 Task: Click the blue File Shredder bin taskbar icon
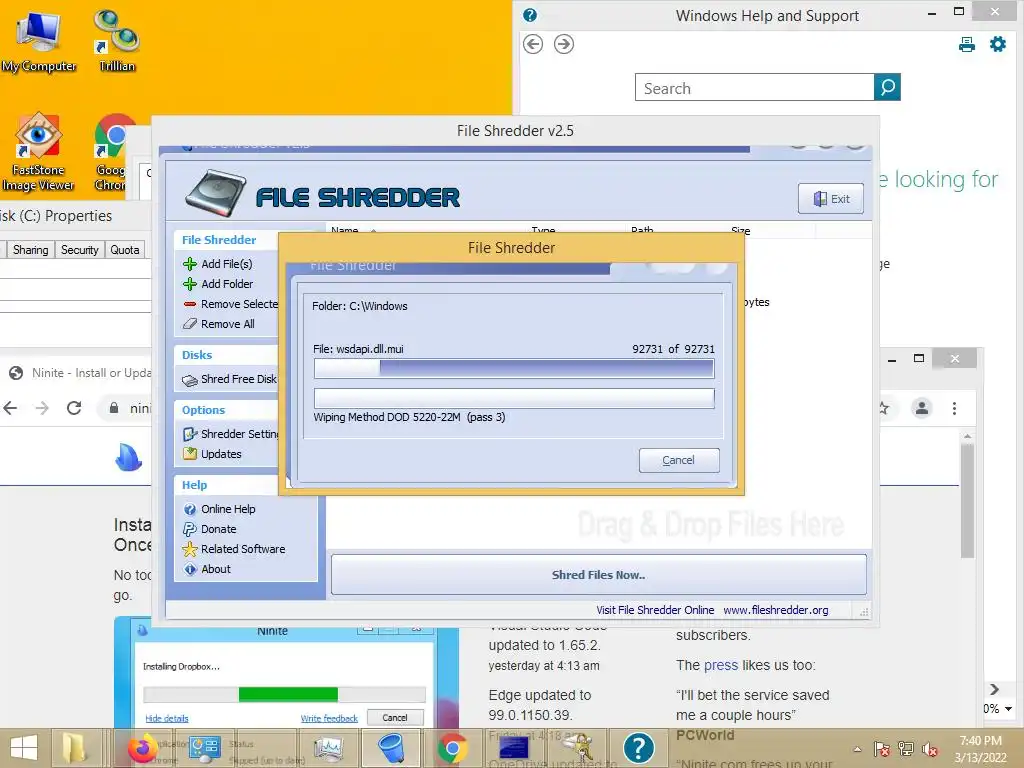(391, 748)
